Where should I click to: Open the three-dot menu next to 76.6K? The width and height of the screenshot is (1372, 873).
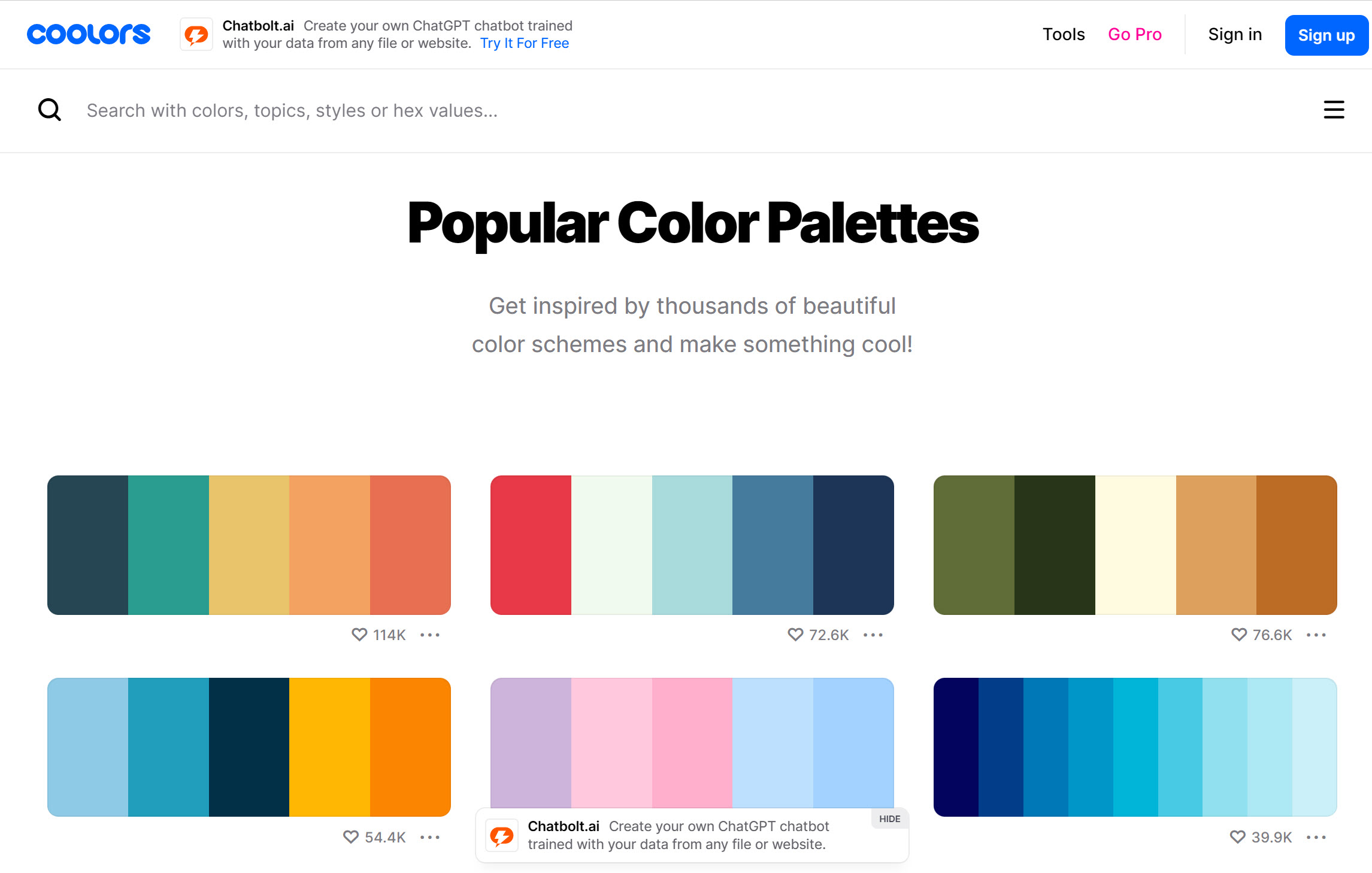click(1316, 635)
